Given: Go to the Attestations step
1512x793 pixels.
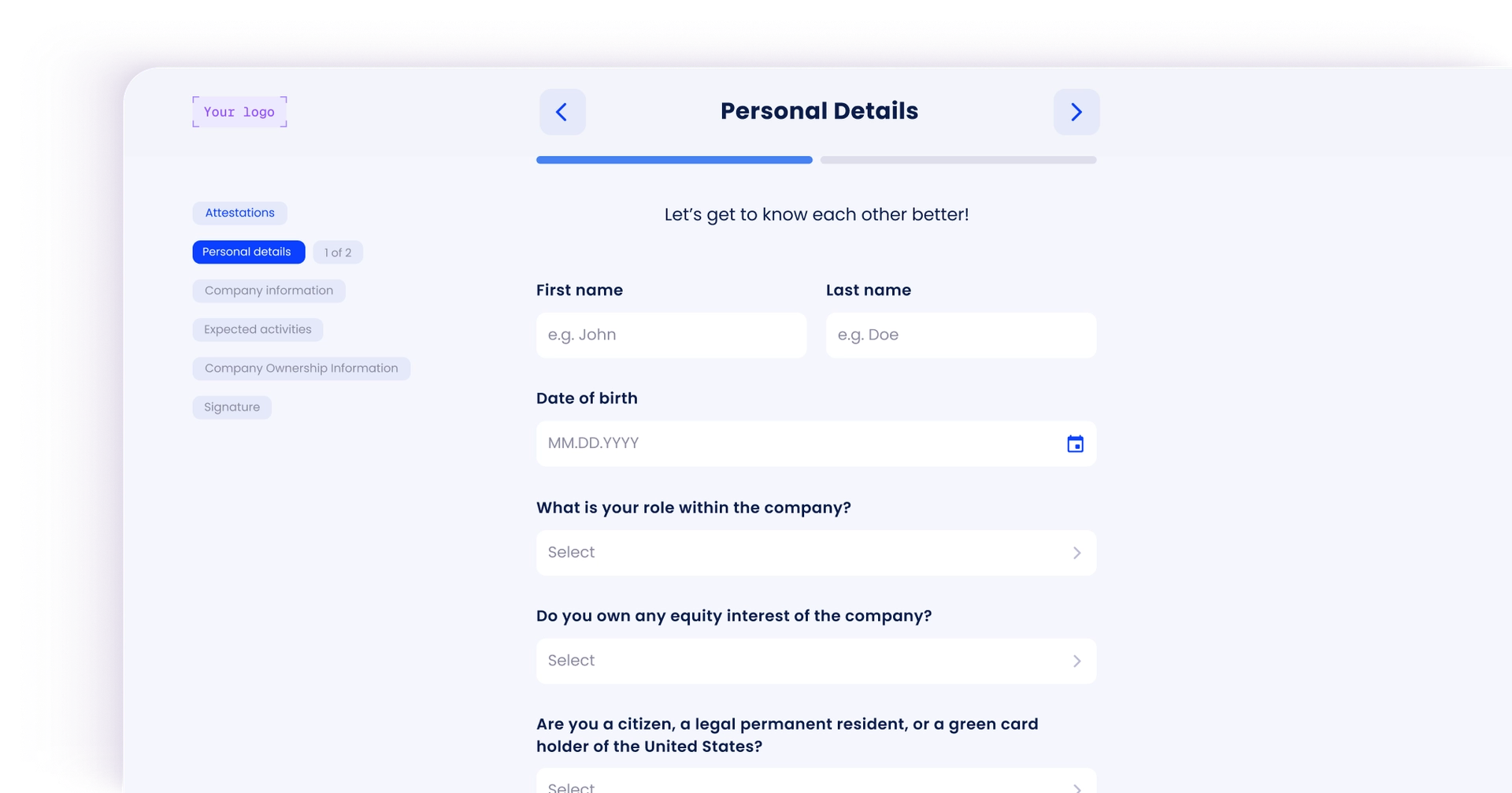Looking at the screenshot, I should pyautogui.click(x=239, y=213).
